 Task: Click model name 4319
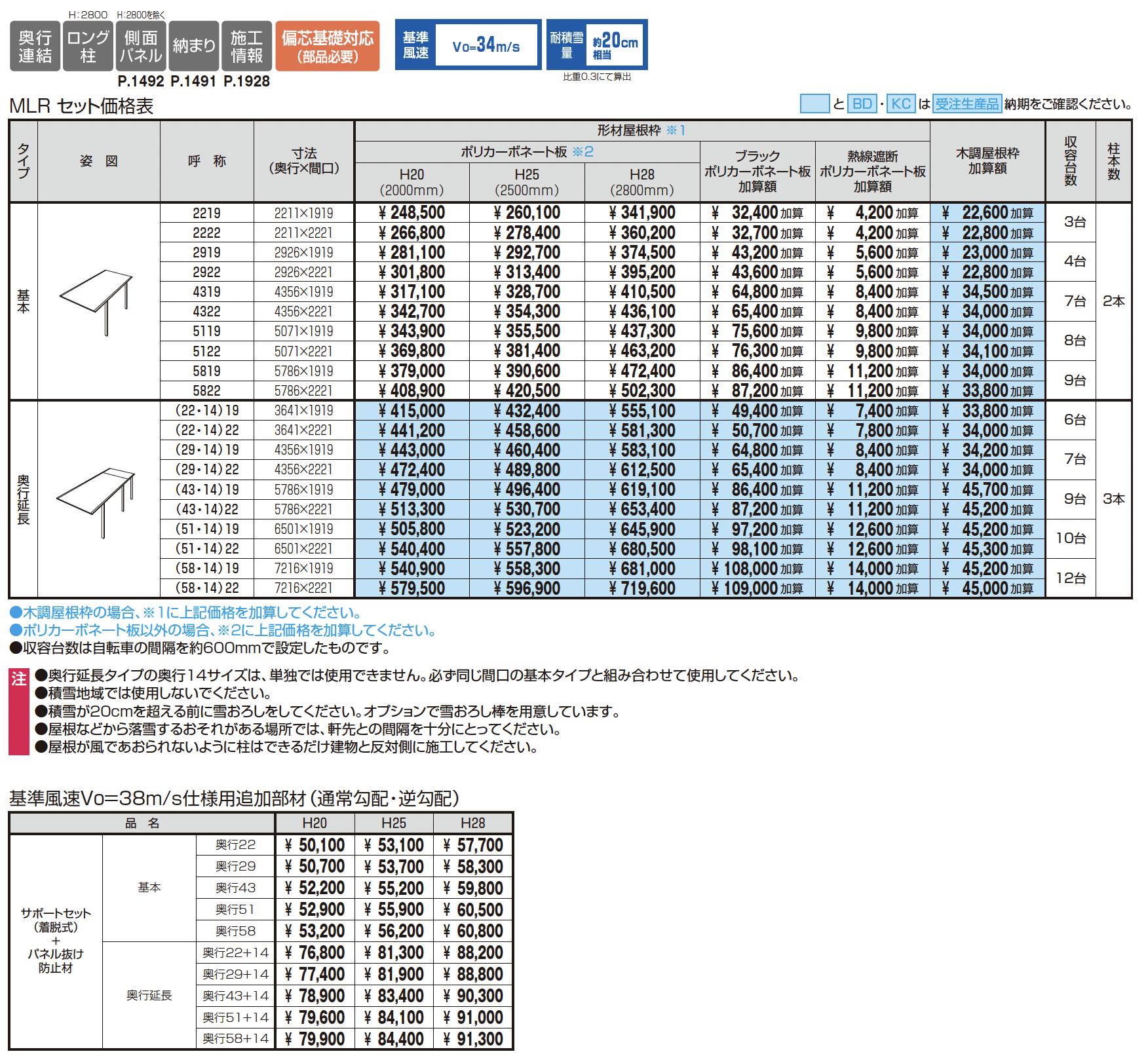pos(206,292)
